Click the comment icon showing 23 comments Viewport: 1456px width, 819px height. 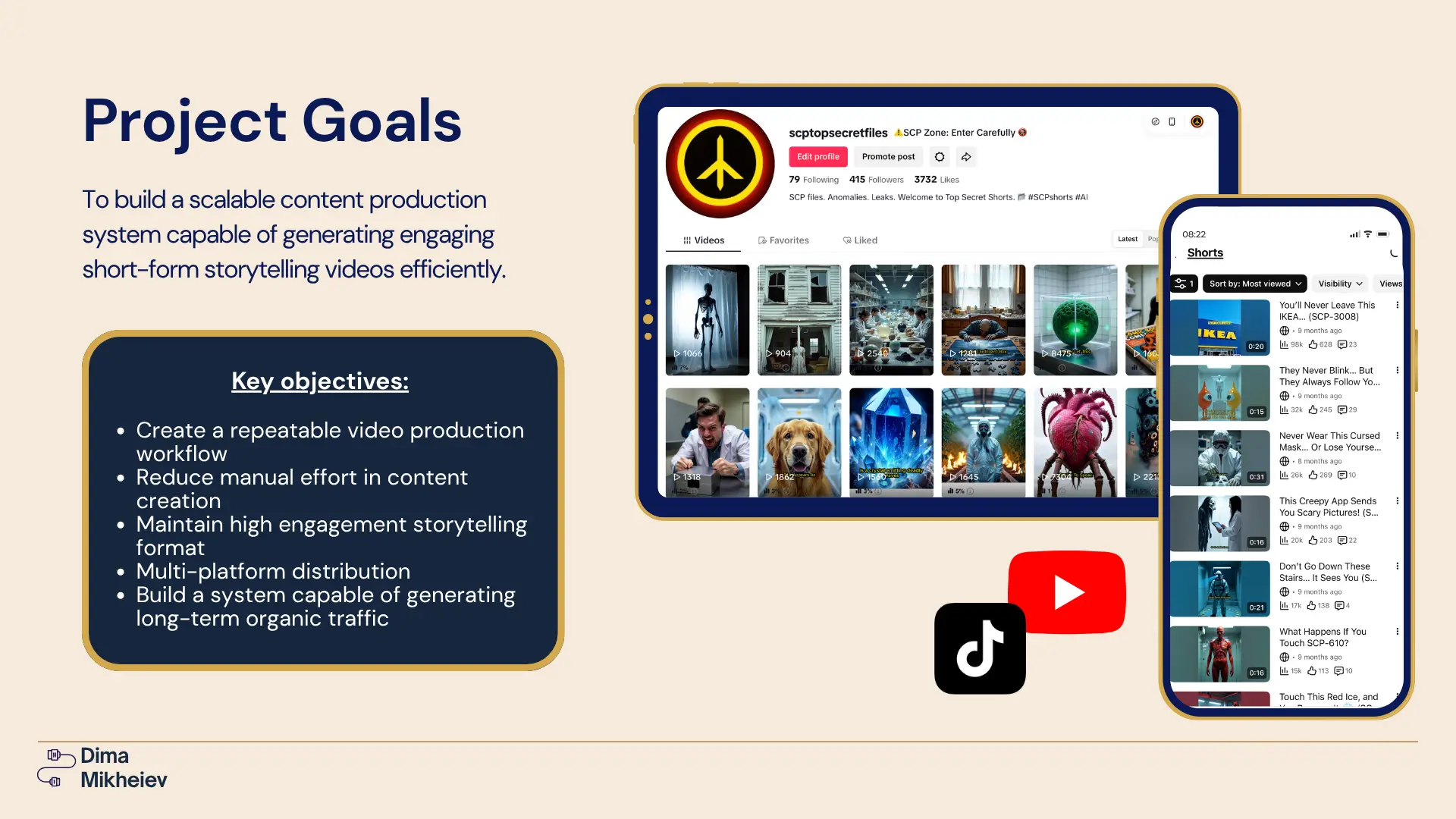(1341, 344)
